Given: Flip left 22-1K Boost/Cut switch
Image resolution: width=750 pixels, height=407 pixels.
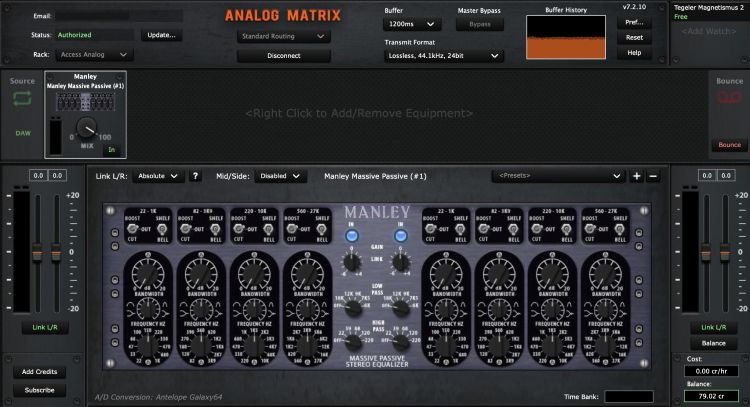Looking at the screenshot, I should tap(132, 229).
